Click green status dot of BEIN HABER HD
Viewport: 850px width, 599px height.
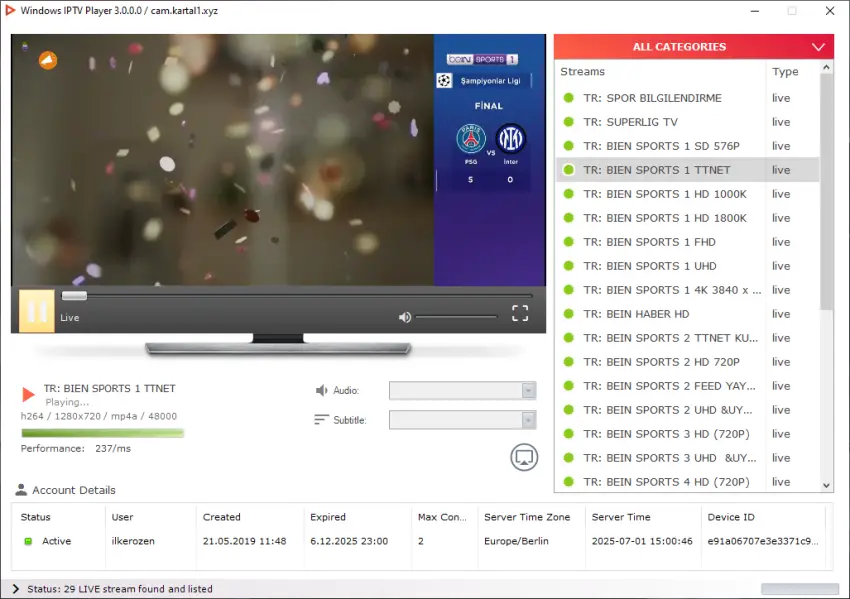click(569, 314)
